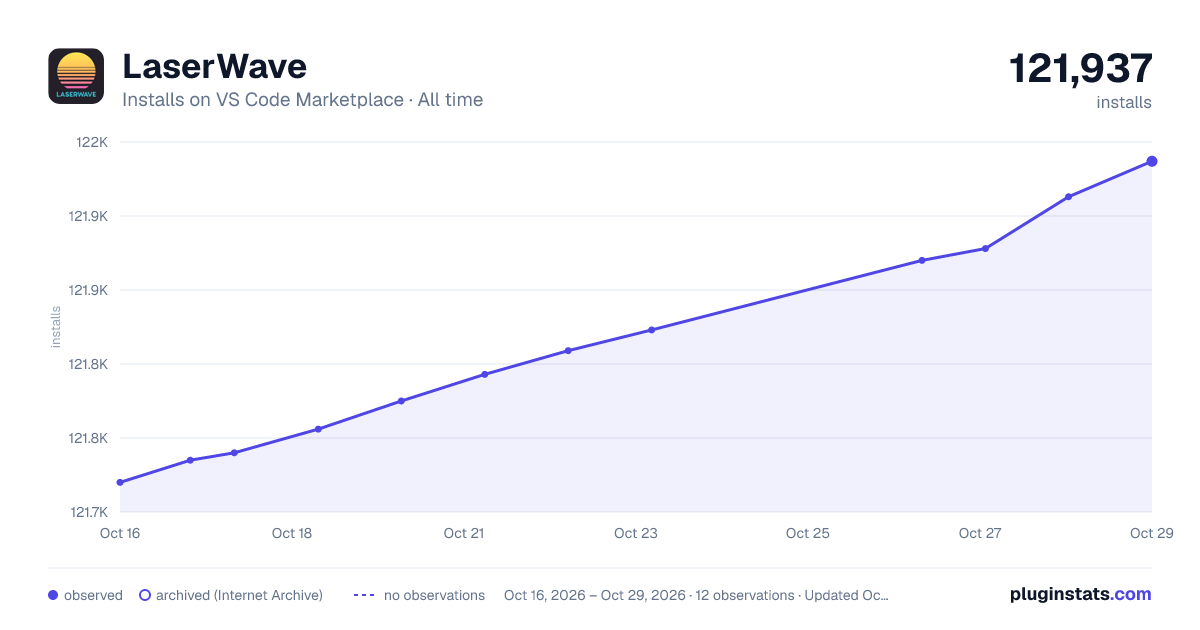Select the Oct 16 first data point

pyautogui.click(x=120, y=482)
